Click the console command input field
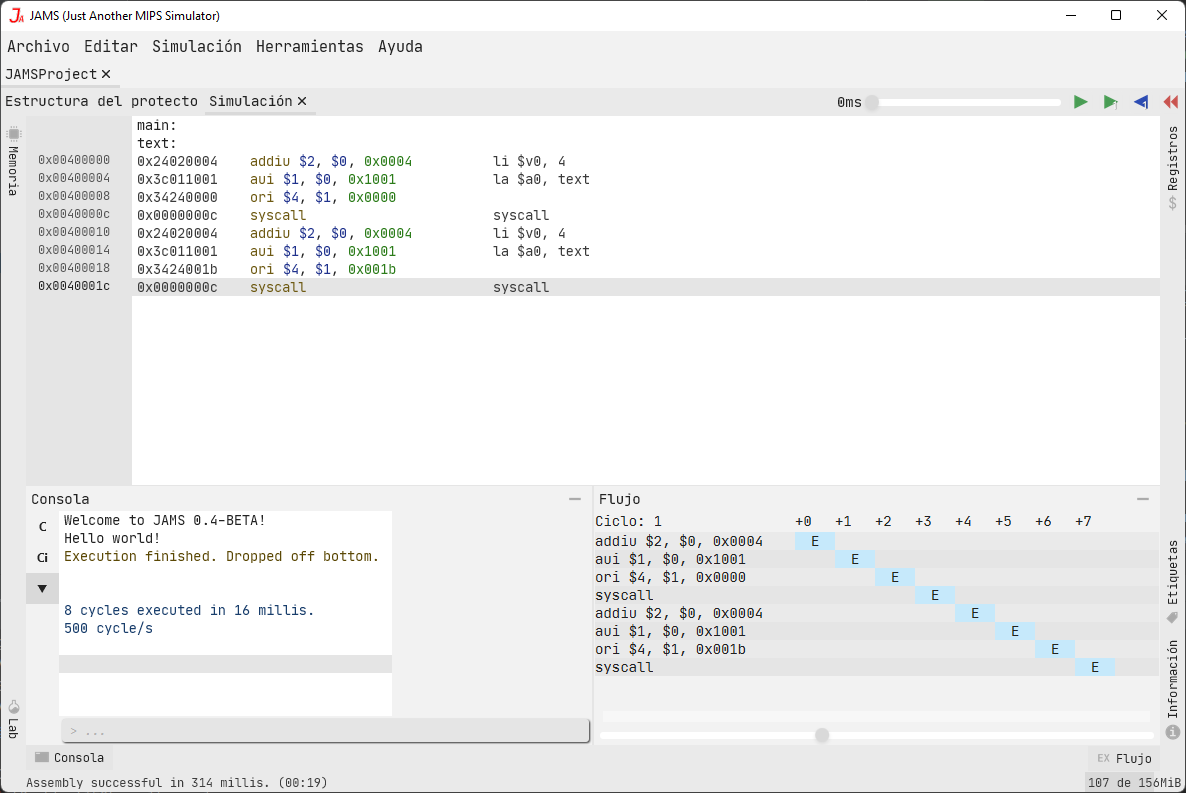 coord(325,730)
